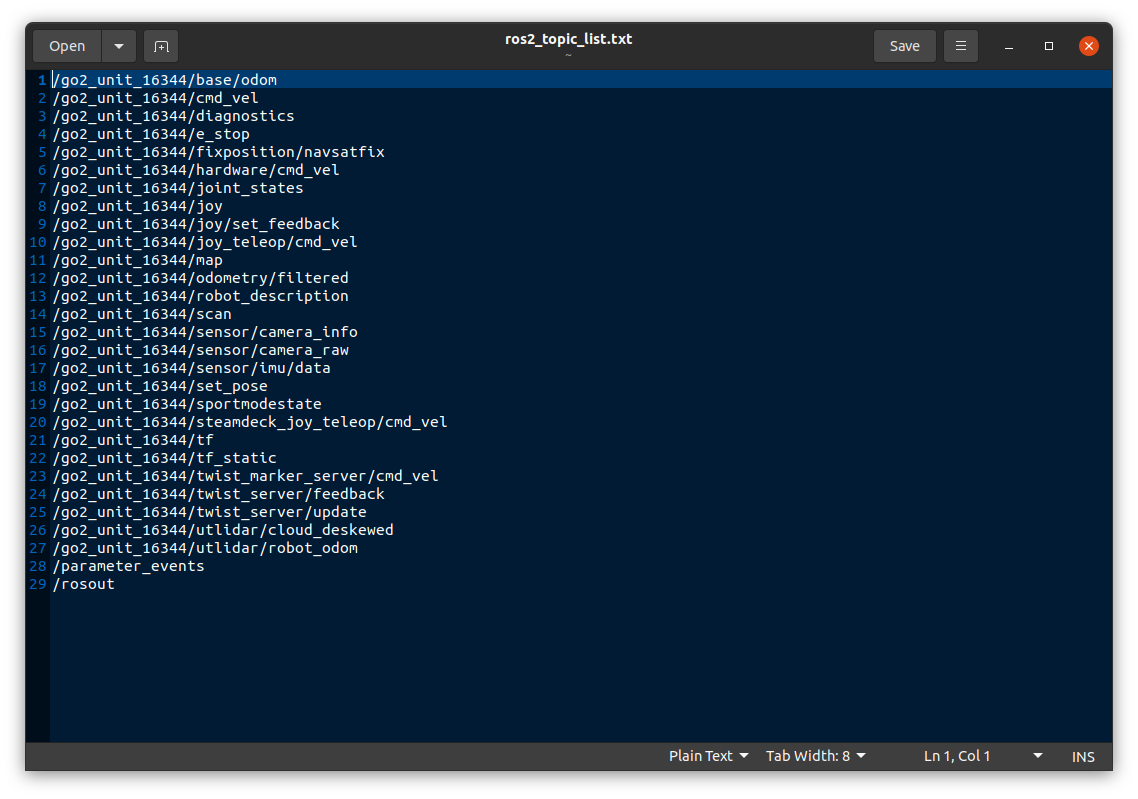
Task: Click line number 29 in the gutter
Action: coord(38,584)
